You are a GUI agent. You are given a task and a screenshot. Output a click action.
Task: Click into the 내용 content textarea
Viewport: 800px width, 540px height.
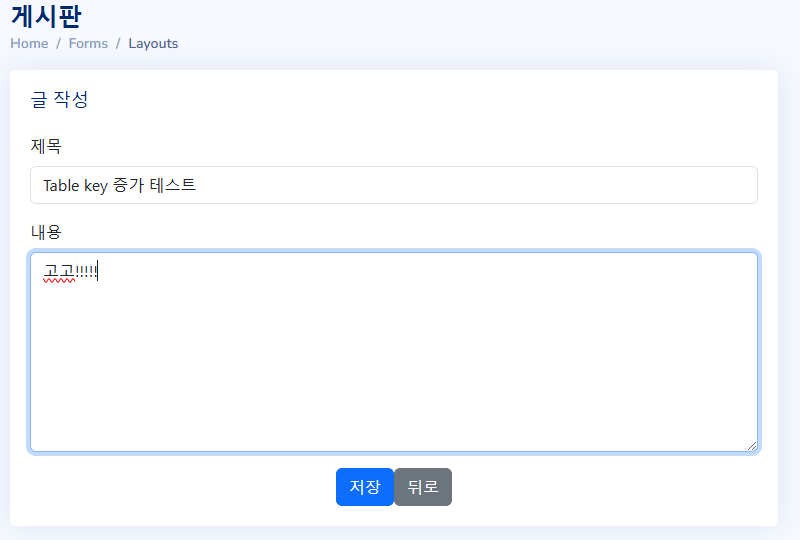tap(394, 352)
